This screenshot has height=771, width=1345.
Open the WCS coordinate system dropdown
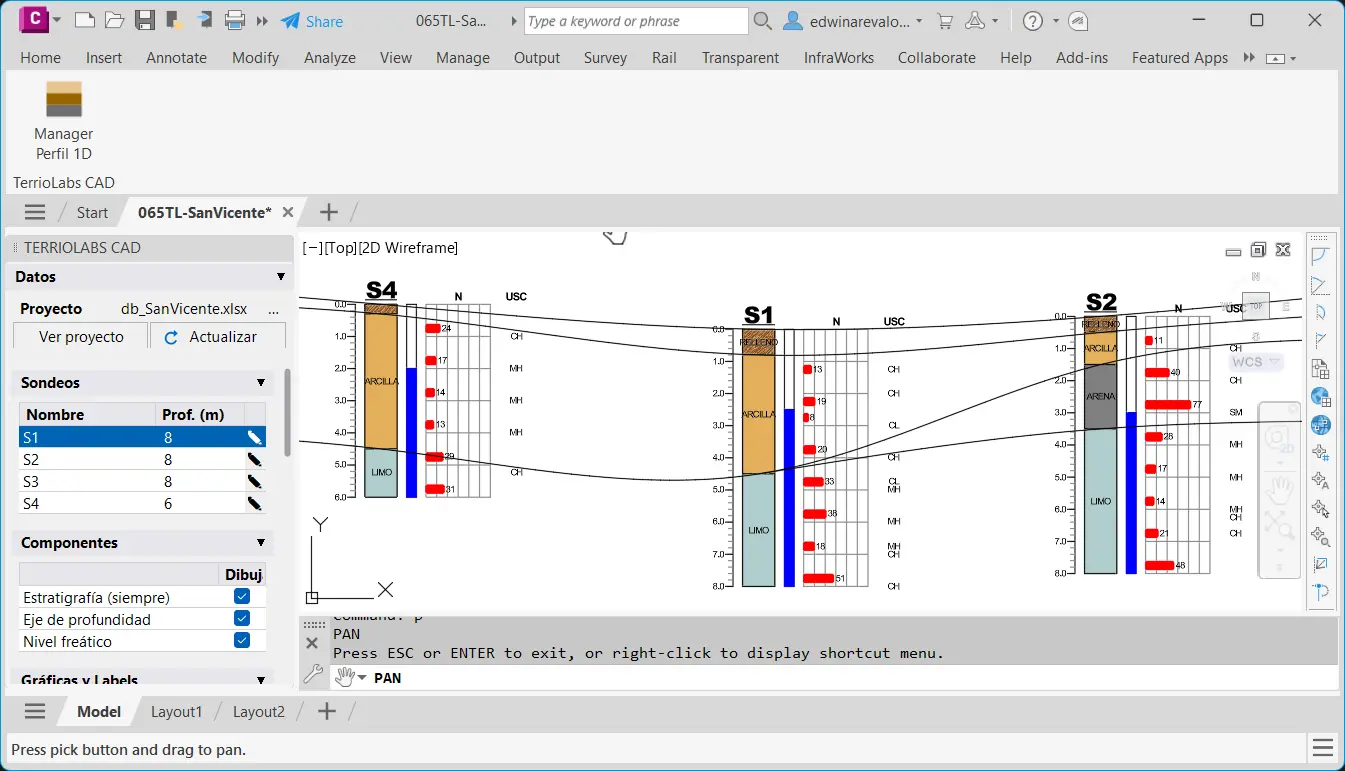pyautogui.click(x=1258, y=362)
